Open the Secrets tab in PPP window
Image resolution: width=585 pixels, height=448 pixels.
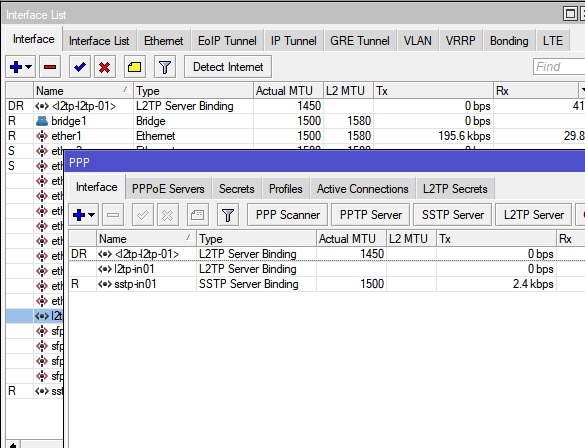click(237, 189)
